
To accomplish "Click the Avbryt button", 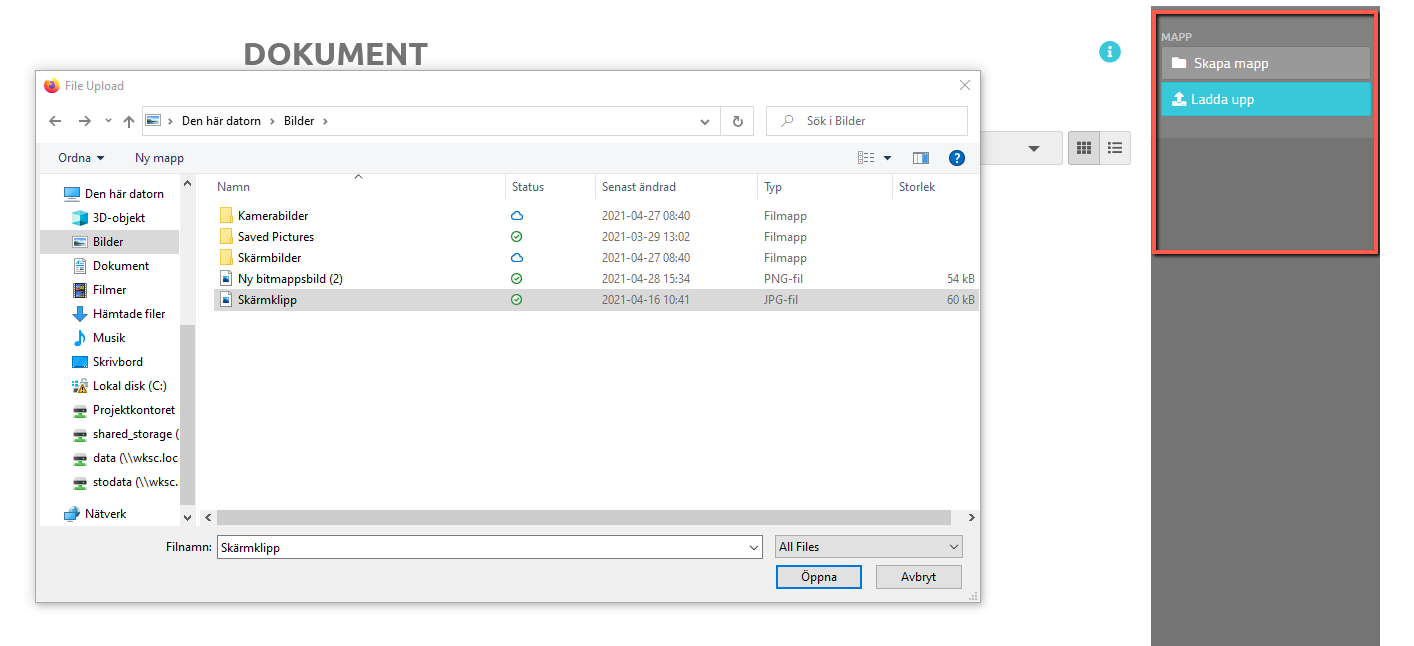I will (918, 577).
